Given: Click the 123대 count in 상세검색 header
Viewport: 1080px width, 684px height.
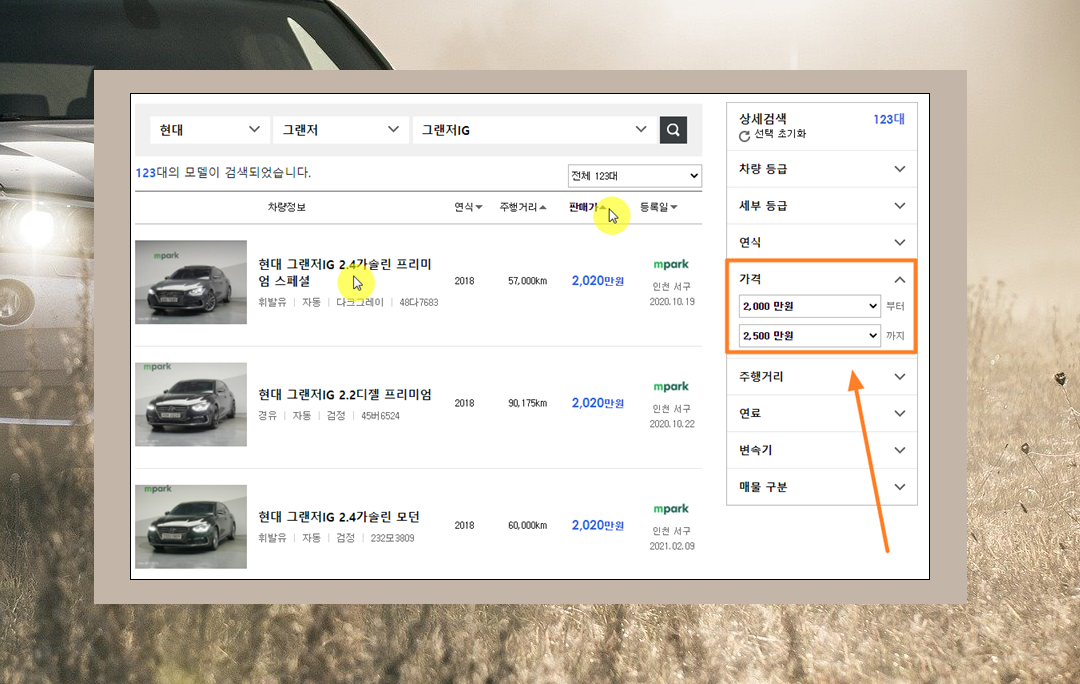Looking at the screenshot, I should point(889,119).
